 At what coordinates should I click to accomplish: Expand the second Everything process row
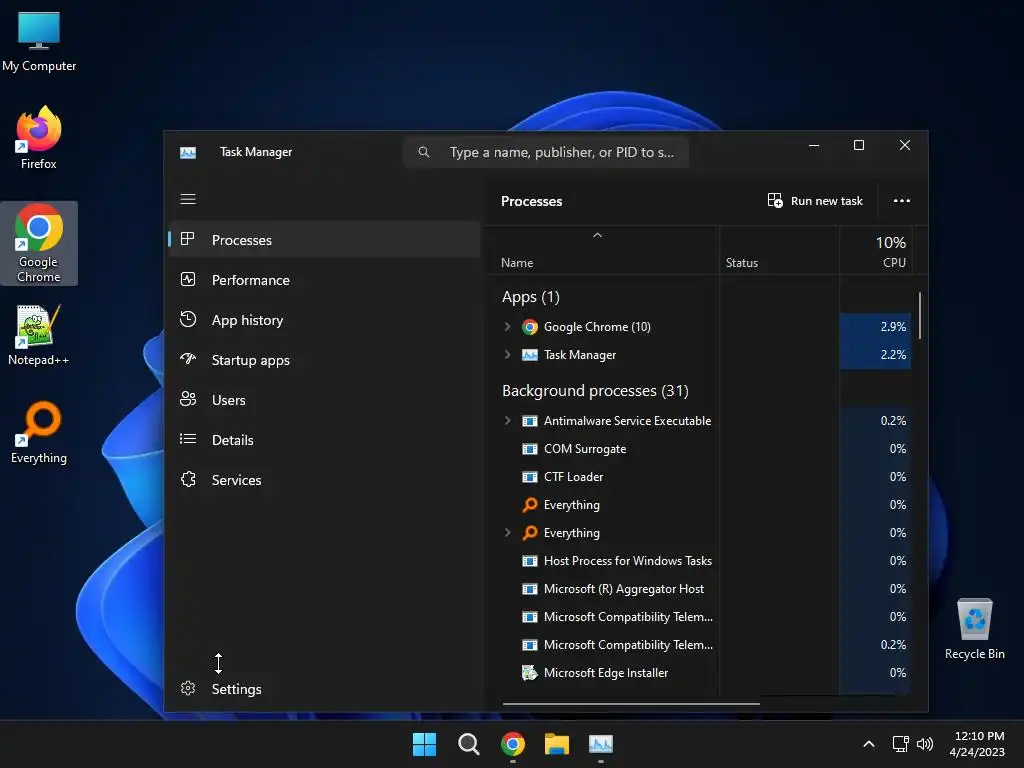(x=507, y=533)
